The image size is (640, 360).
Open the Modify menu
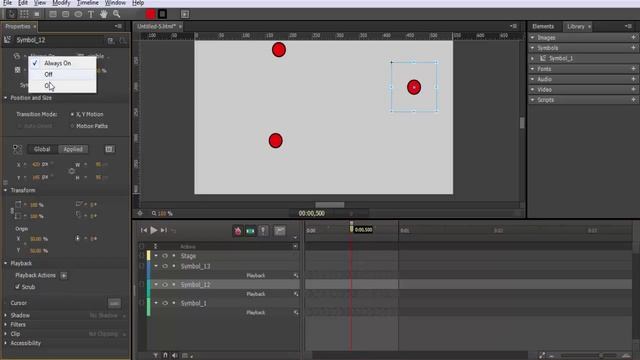click(61, 3)
